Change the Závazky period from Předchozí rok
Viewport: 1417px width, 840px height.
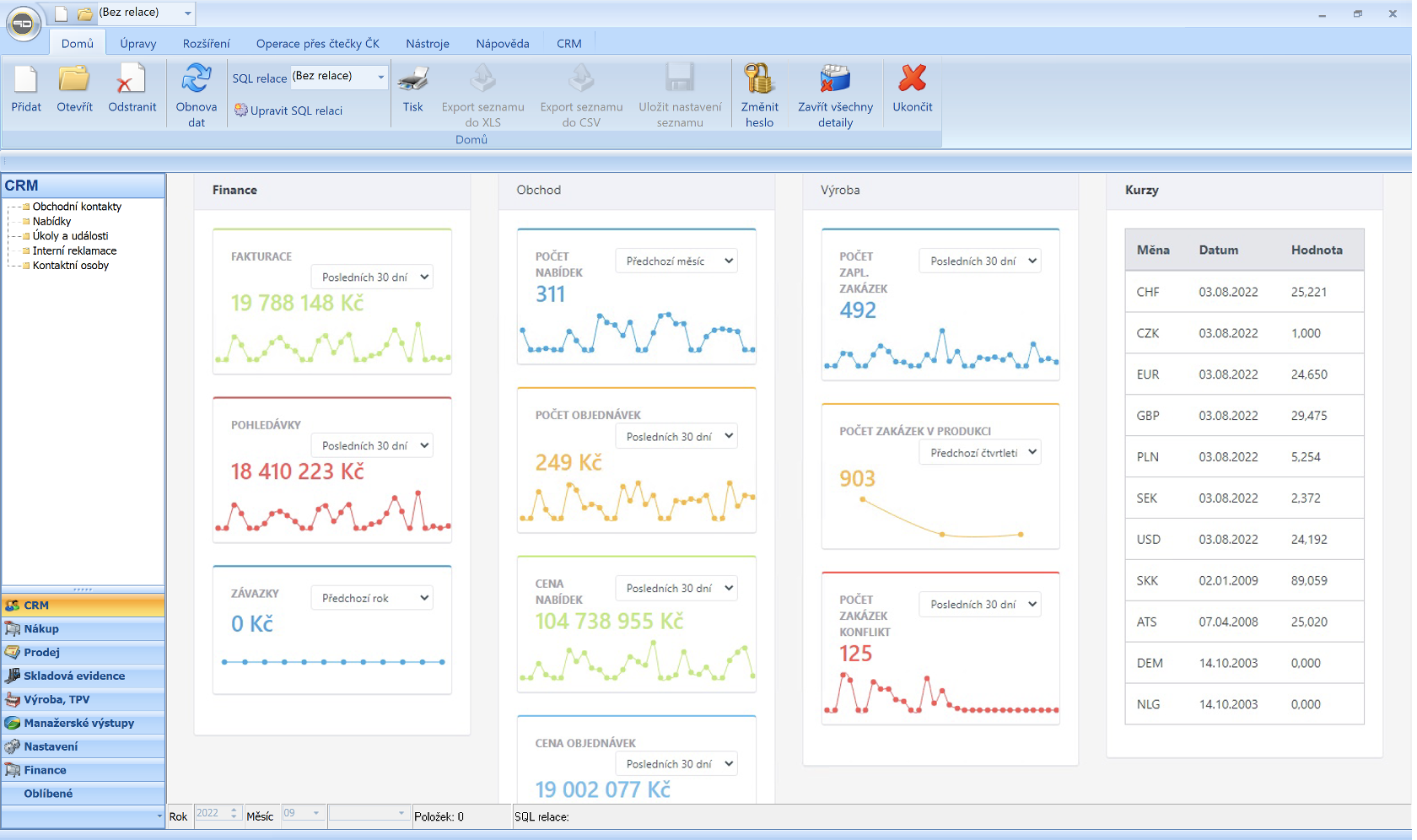pyautogui.click(x=372, y=598)
